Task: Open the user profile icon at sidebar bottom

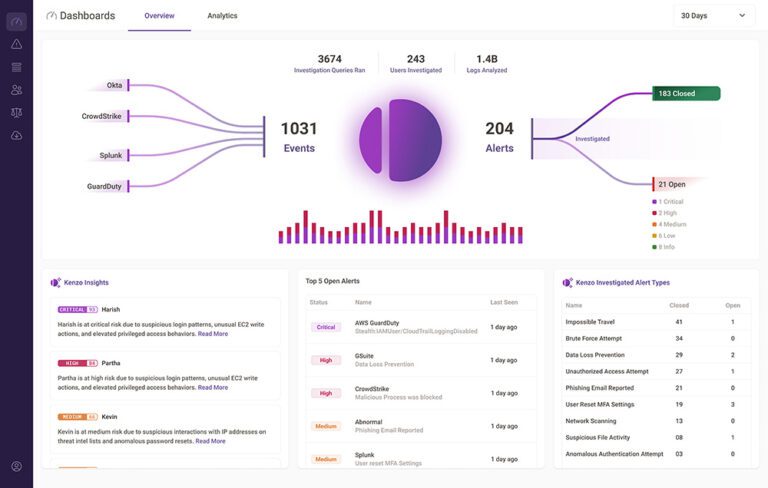Action: point(16,466)
